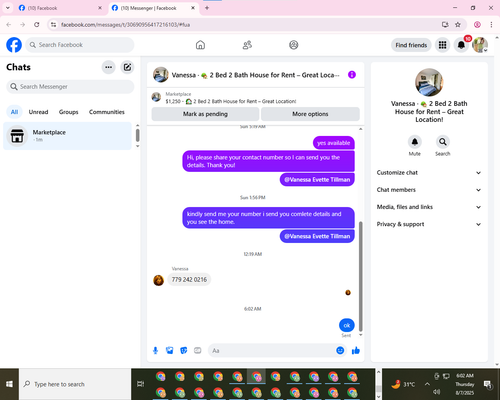
Task: Click first @Vanessa Evette Tillman mention
Action: [317, 180]
